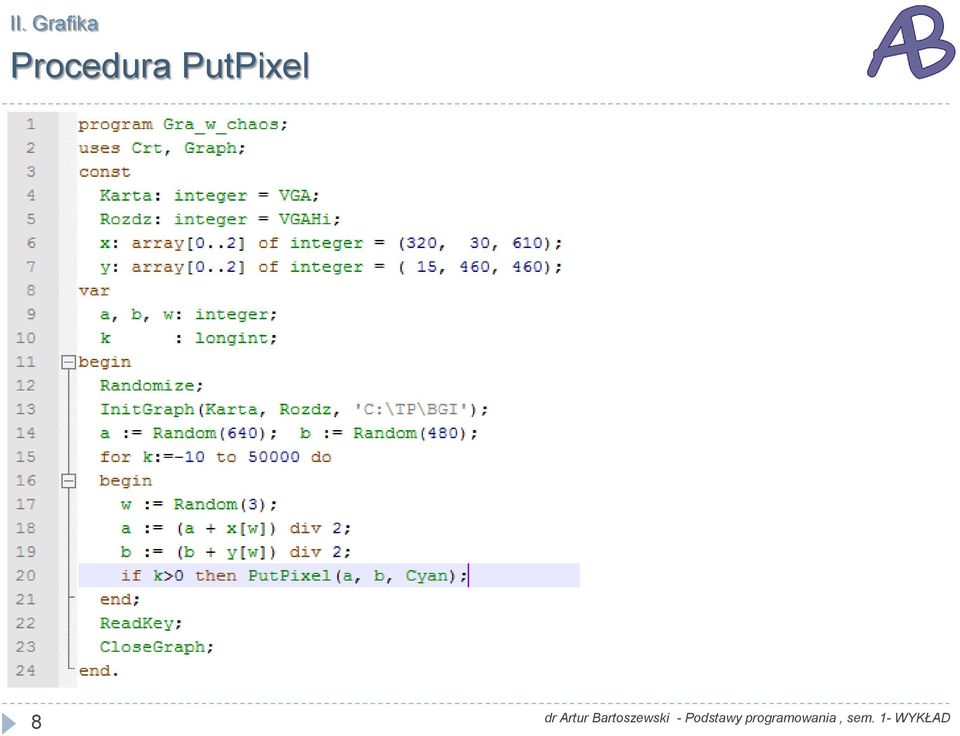Image resolution: width=960 pixels, height=736 pixels.
Task: Click the slide arrow marker beside page number 8
Action: (x=9, y=722)
